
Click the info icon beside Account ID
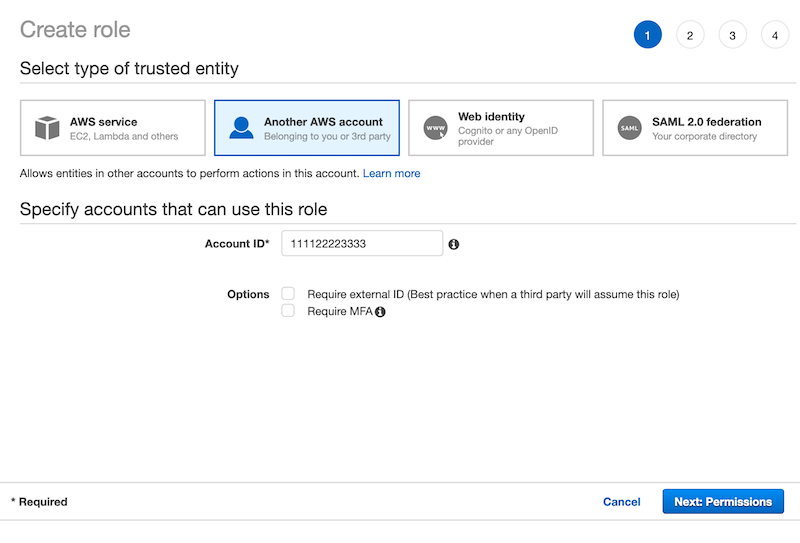pos(454,244)
